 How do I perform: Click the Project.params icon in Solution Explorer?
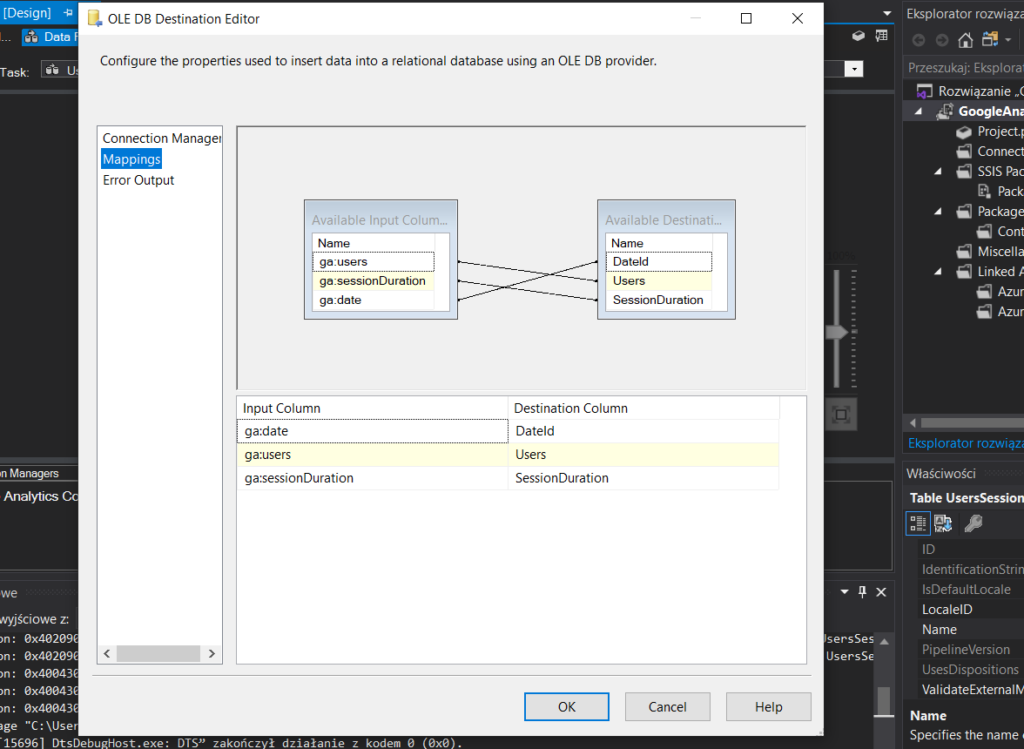pos(964,132)
